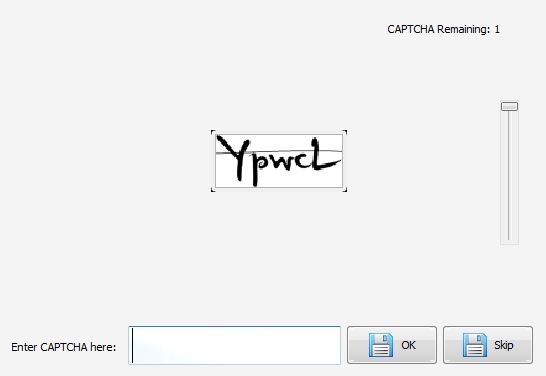
Task: Confirm the CAPTCHA with the OK button
Action: point(392,345)
